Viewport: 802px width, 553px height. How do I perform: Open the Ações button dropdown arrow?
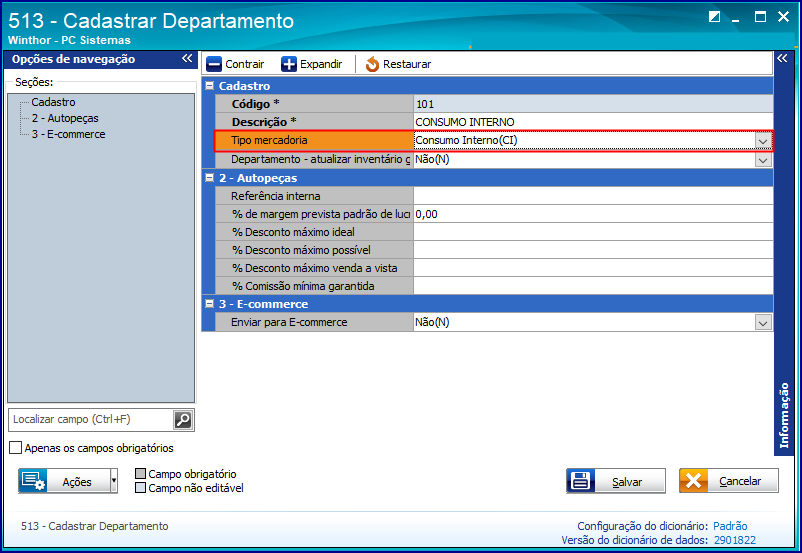pyautogui.click(x=114, y=481)
